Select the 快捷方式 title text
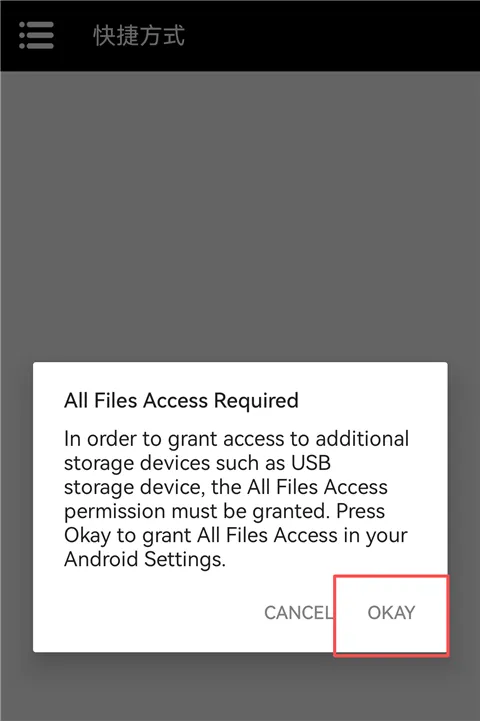Screen dimensions: 480x721 pyautogui.click(x=139, y=35)
